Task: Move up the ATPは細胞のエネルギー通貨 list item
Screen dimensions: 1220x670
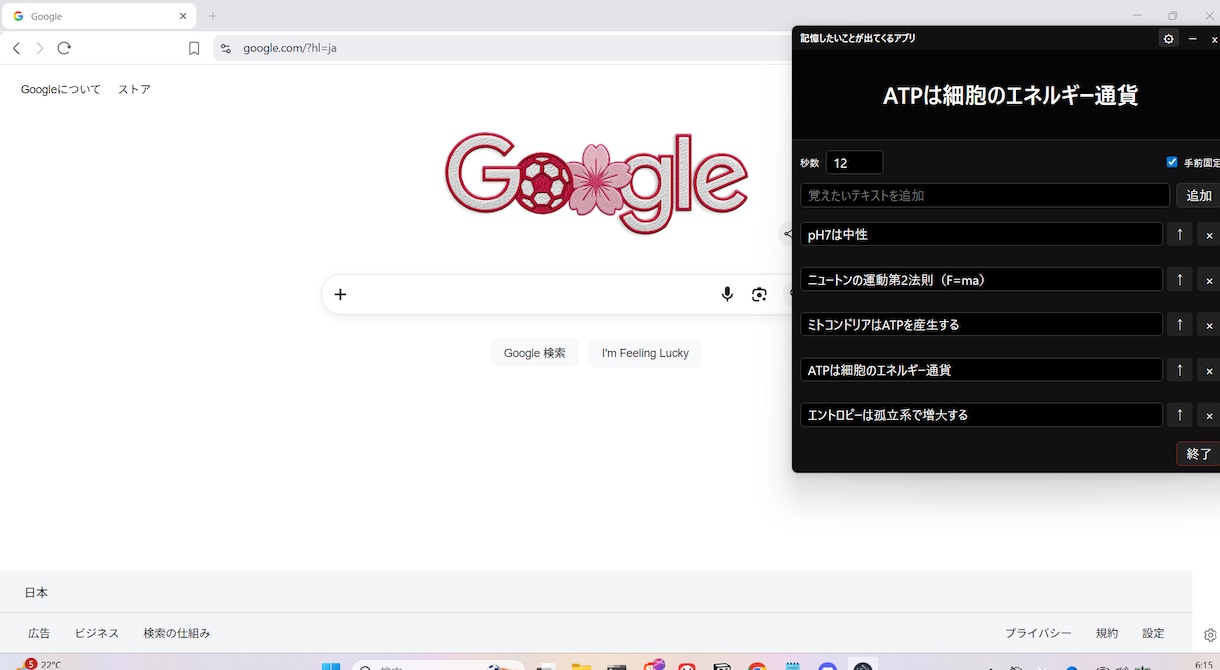Action: [1179, 369]
